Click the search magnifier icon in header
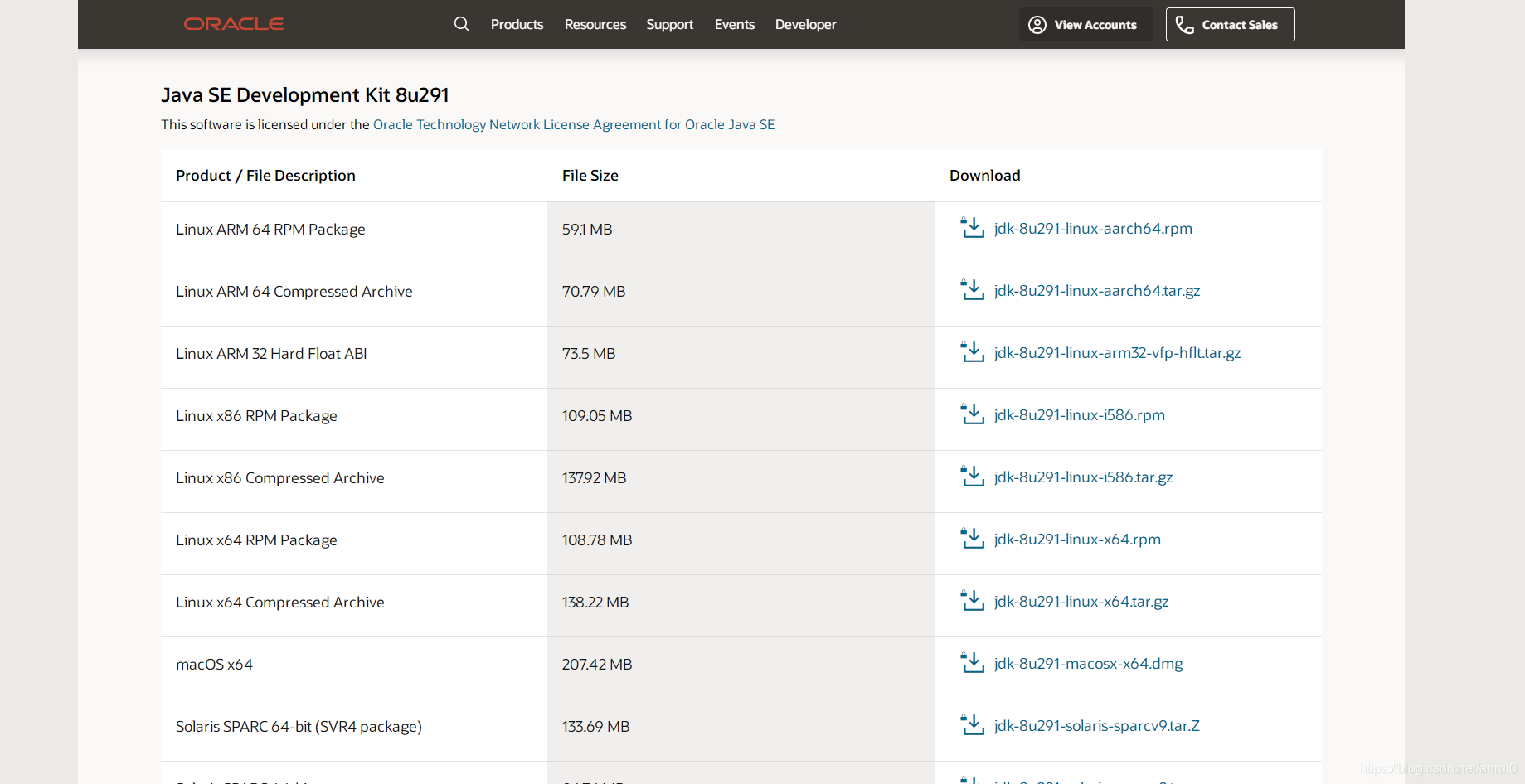 click(x=462, y=24)
